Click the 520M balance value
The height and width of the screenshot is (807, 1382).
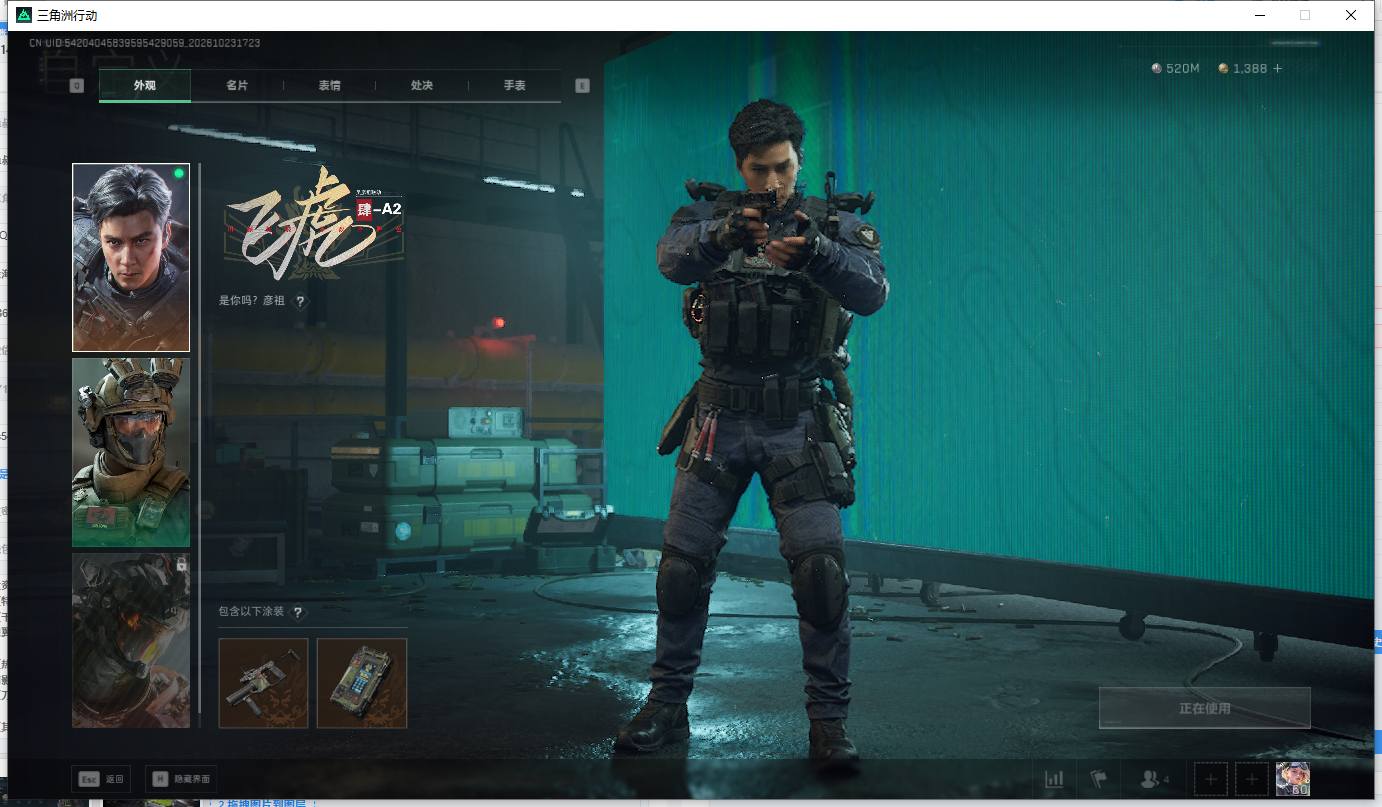[1183, 69]
